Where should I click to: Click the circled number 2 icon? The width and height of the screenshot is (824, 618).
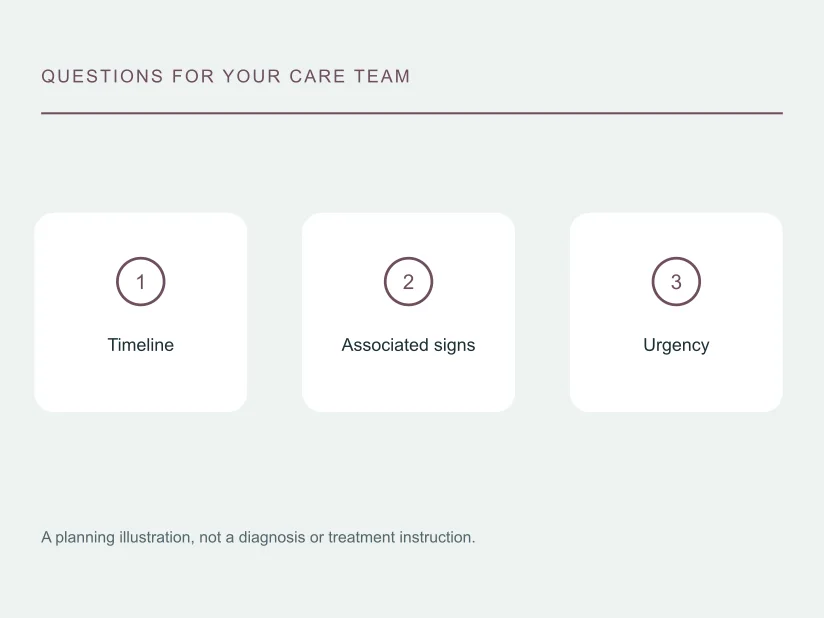click(408, 282)
